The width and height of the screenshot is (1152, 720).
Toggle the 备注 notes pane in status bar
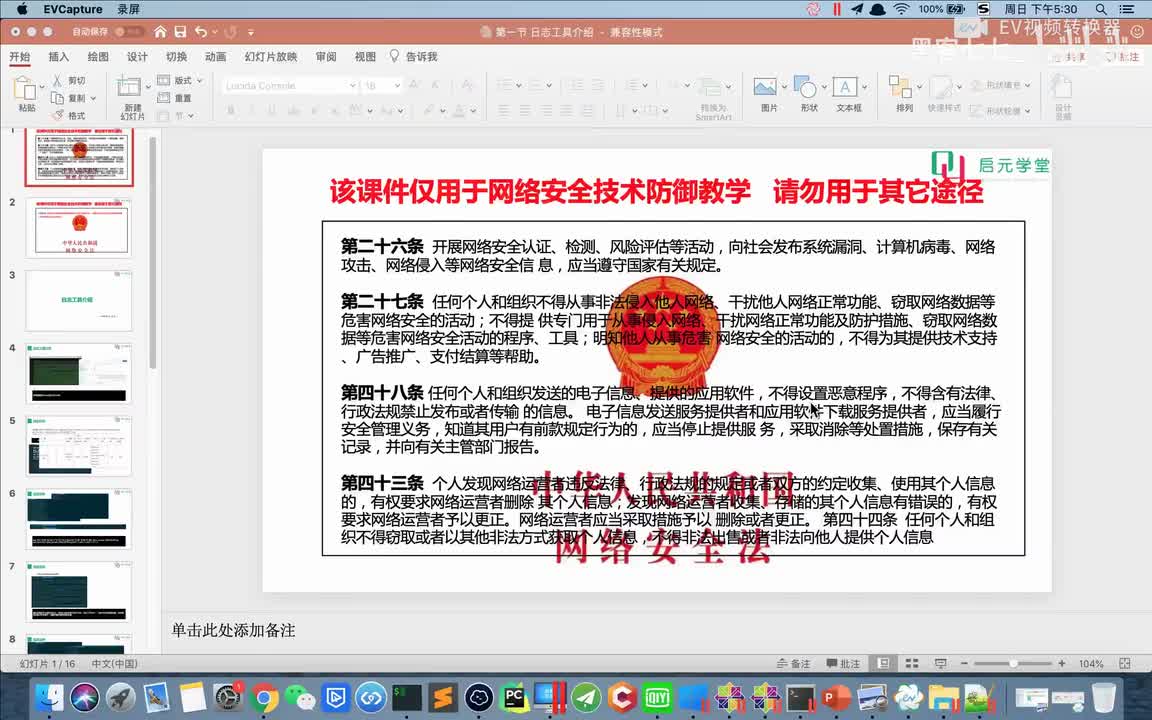coord(793,663)
